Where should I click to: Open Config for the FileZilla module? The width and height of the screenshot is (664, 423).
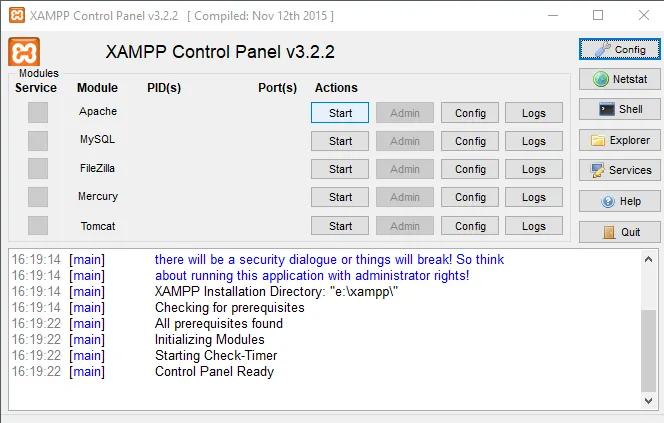[x=470, y=169]
